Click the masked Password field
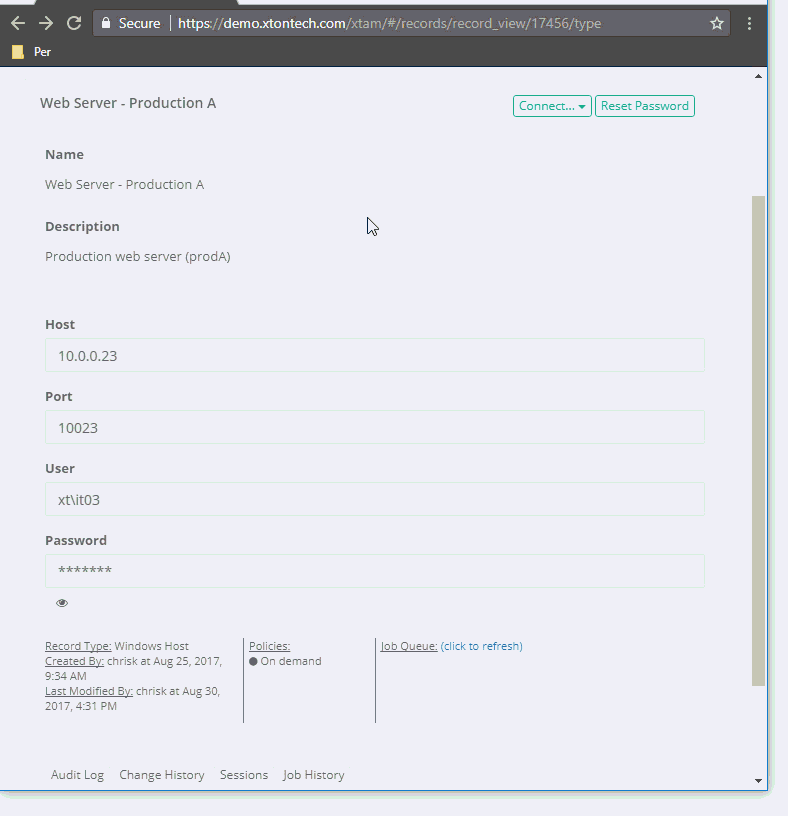Screen dimensions: 788x816 374,571
